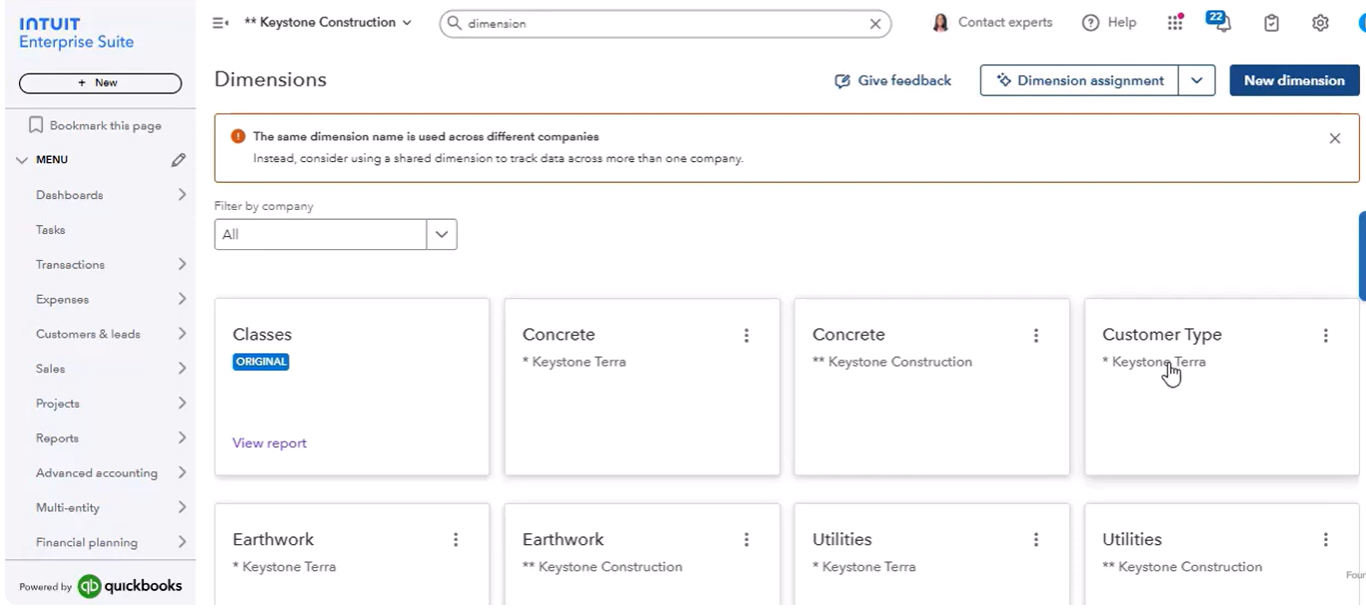This screenshot has width=1366, height=613.
Task: Open Tasks in the left menu
Action: click(51, 230)
